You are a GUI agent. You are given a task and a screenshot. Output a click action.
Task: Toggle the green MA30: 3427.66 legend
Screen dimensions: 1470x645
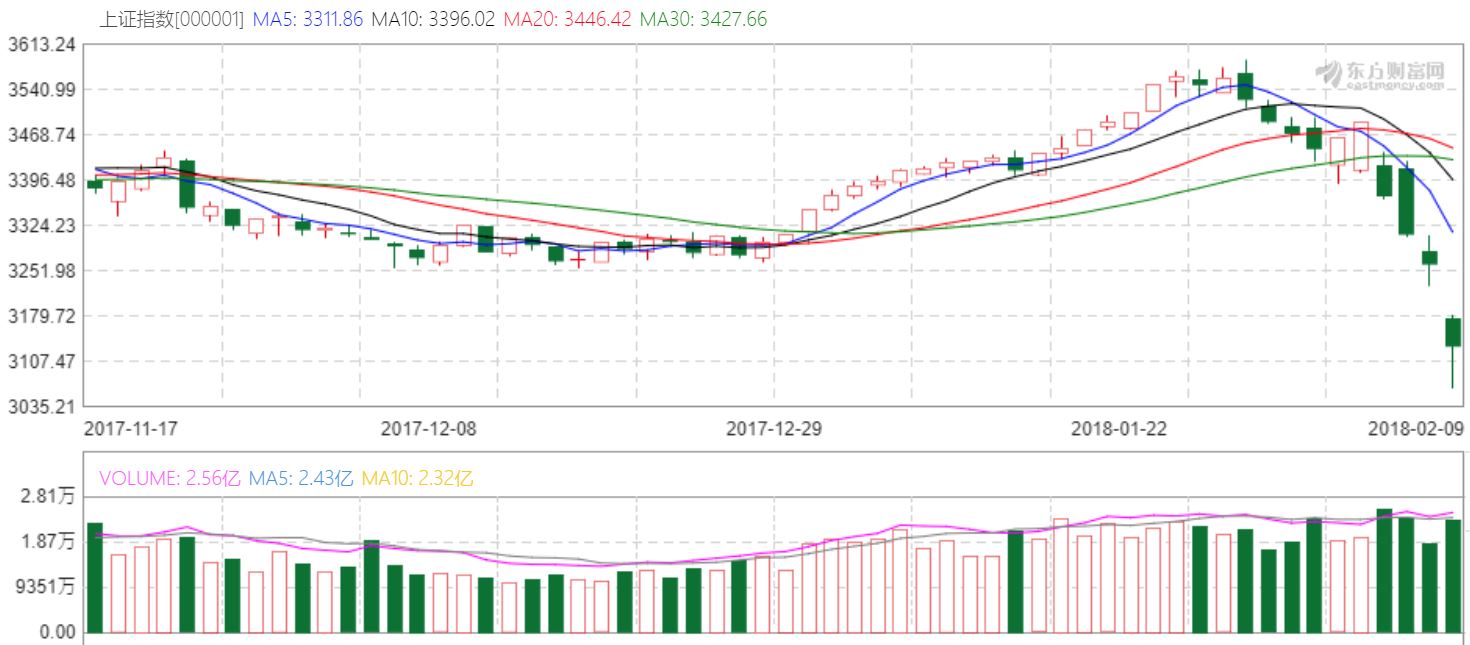point(703,19)
